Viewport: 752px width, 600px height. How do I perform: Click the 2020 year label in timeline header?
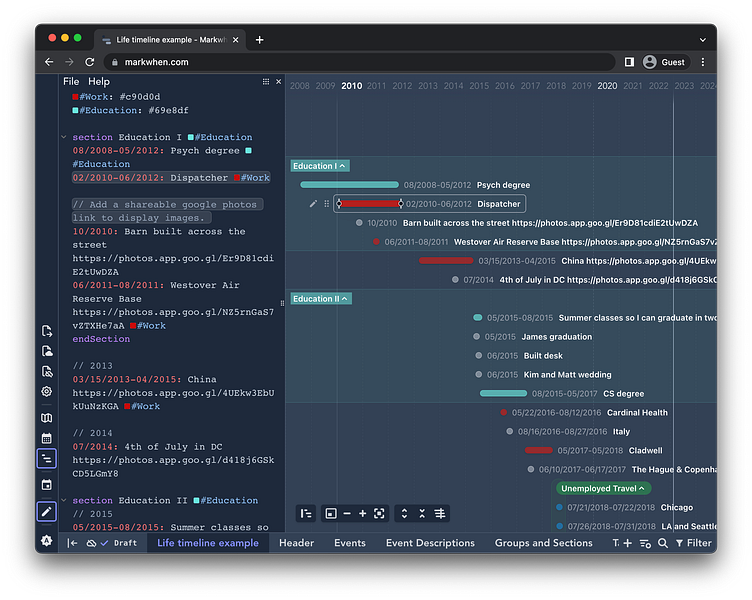point(607,86)
